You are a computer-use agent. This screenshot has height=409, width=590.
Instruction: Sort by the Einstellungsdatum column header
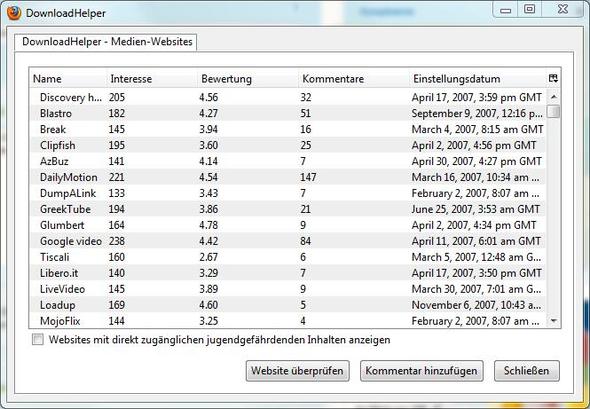478,79
